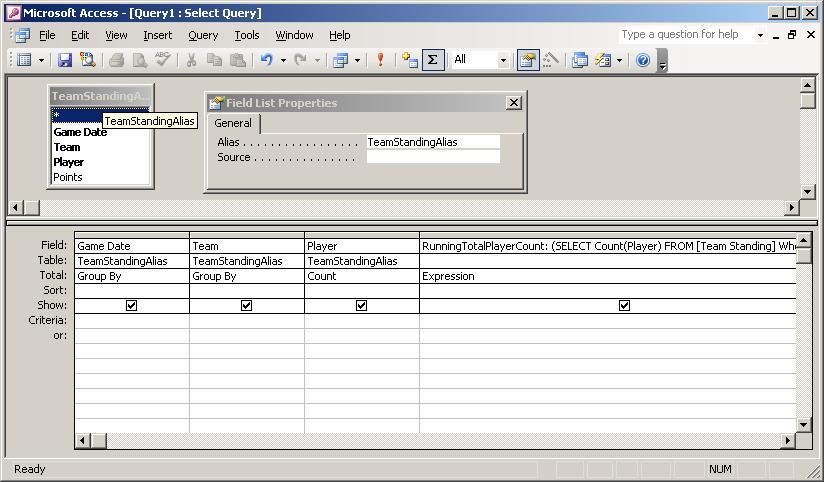Open the Edit menu

click(x=80, y=35)
